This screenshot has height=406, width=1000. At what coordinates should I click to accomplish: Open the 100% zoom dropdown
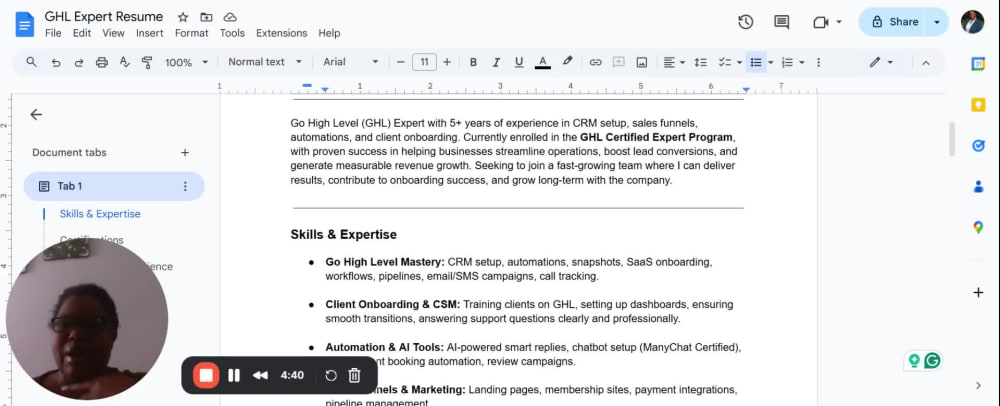(x=186, y=62)
